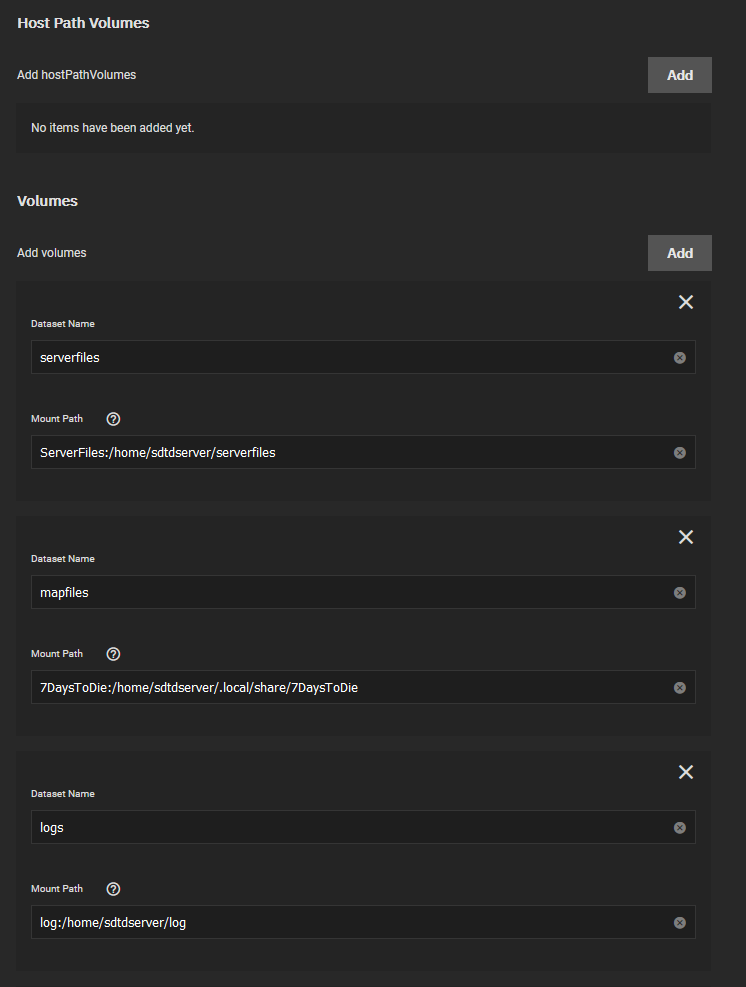The height and width of the screenshot is (987, 746).
Task: Edit the 7DaysToDie mount path input
Action: point(363,687)
